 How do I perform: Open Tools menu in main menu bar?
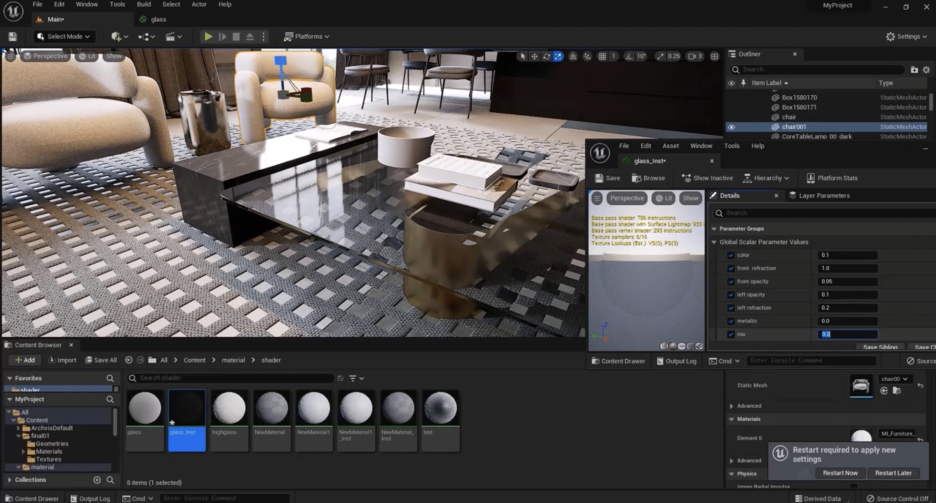point(118,4)
